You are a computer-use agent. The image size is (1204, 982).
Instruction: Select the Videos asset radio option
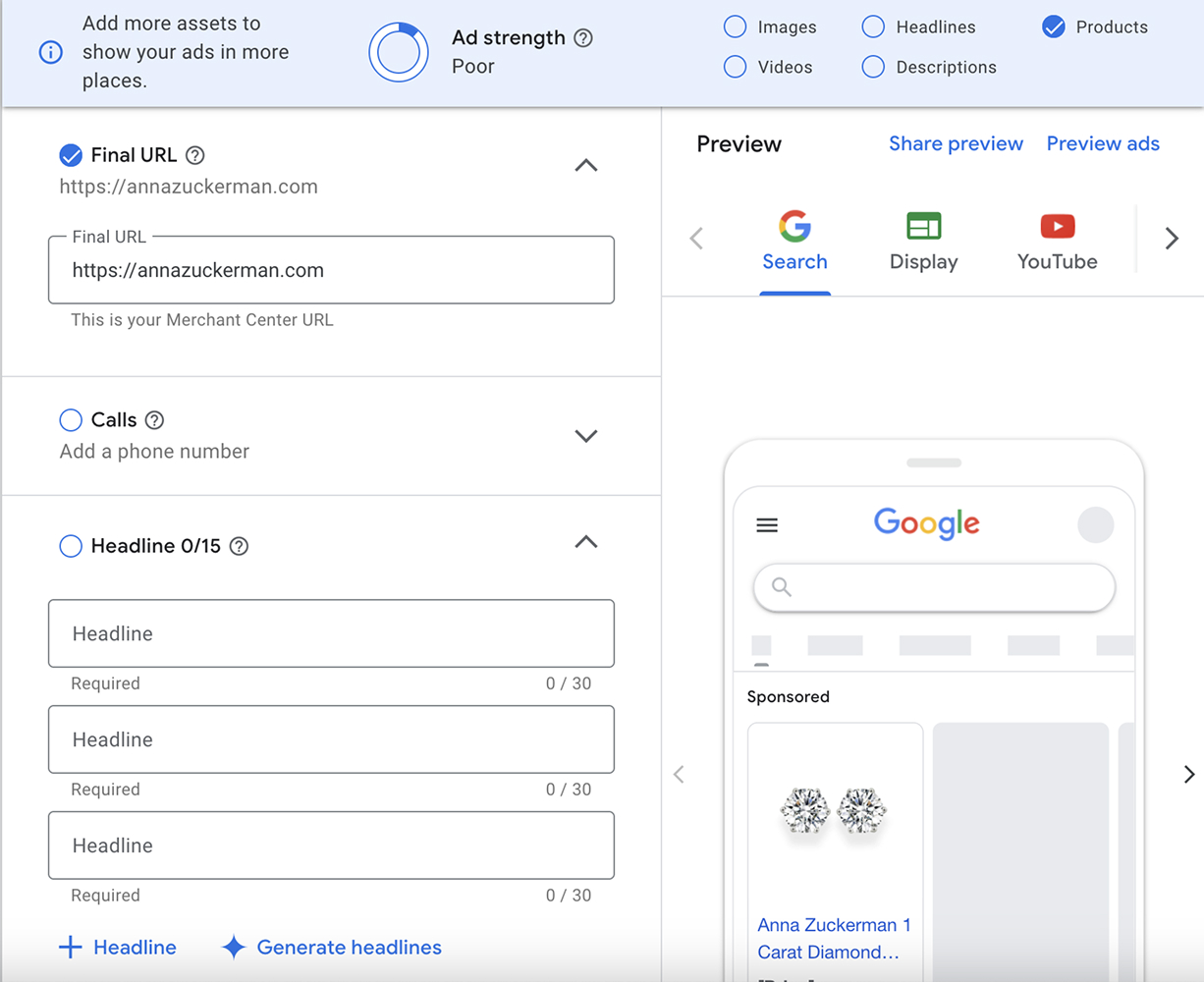click(735, 67)
